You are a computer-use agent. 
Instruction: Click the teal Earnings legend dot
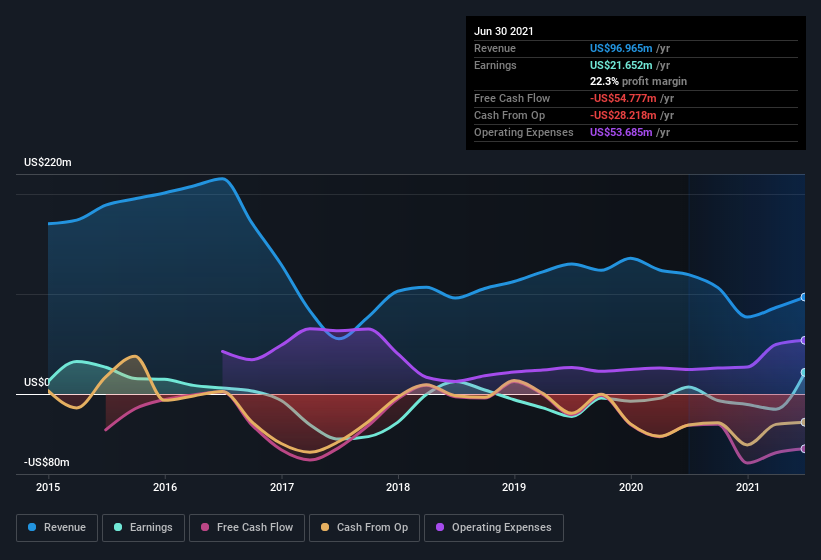(x=118, y=527)
